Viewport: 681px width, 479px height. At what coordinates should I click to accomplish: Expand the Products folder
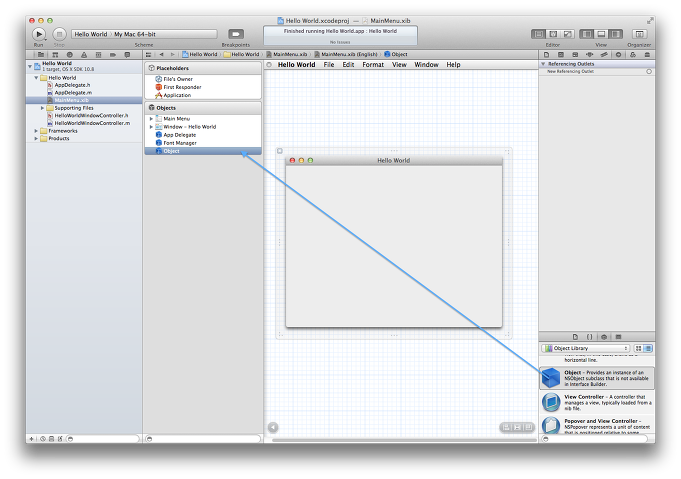pos(36,139)
